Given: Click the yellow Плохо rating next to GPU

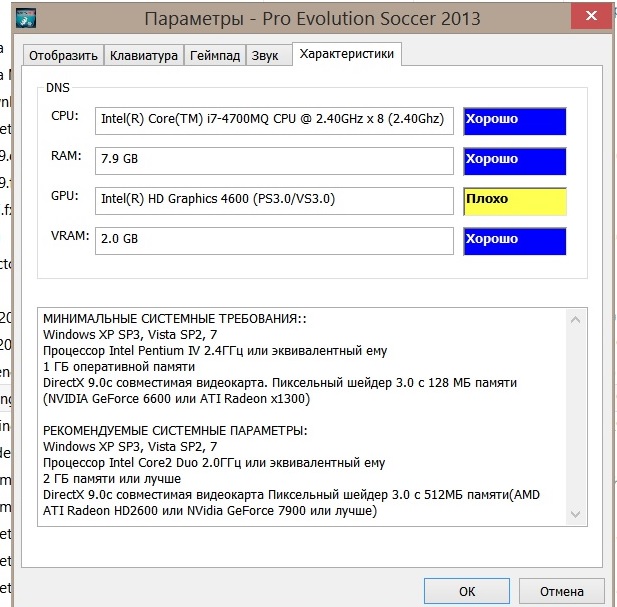Looking at the screenshot, I should click(515, 201).
